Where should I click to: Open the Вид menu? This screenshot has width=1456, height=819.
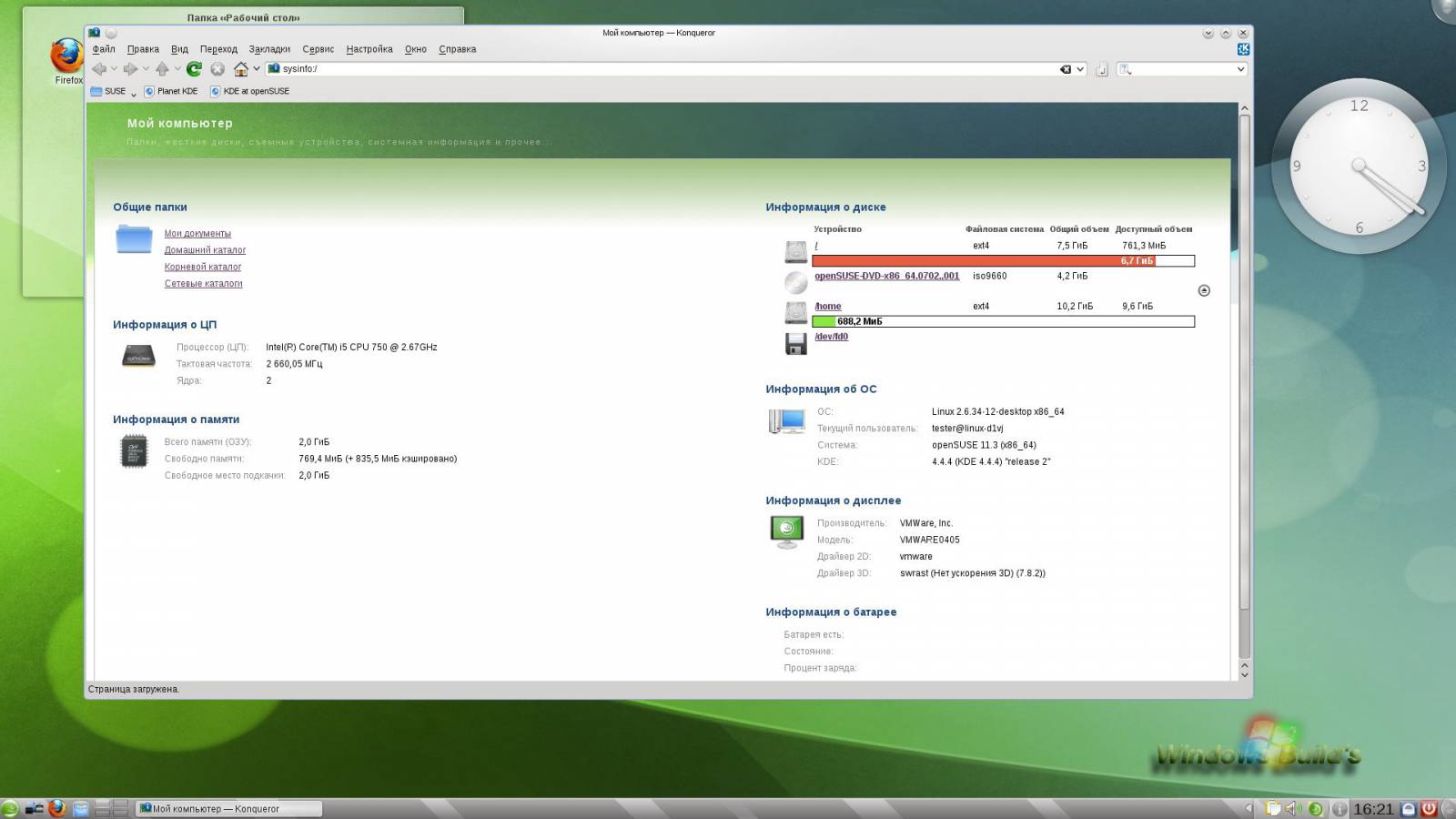(x=179, y=49)
